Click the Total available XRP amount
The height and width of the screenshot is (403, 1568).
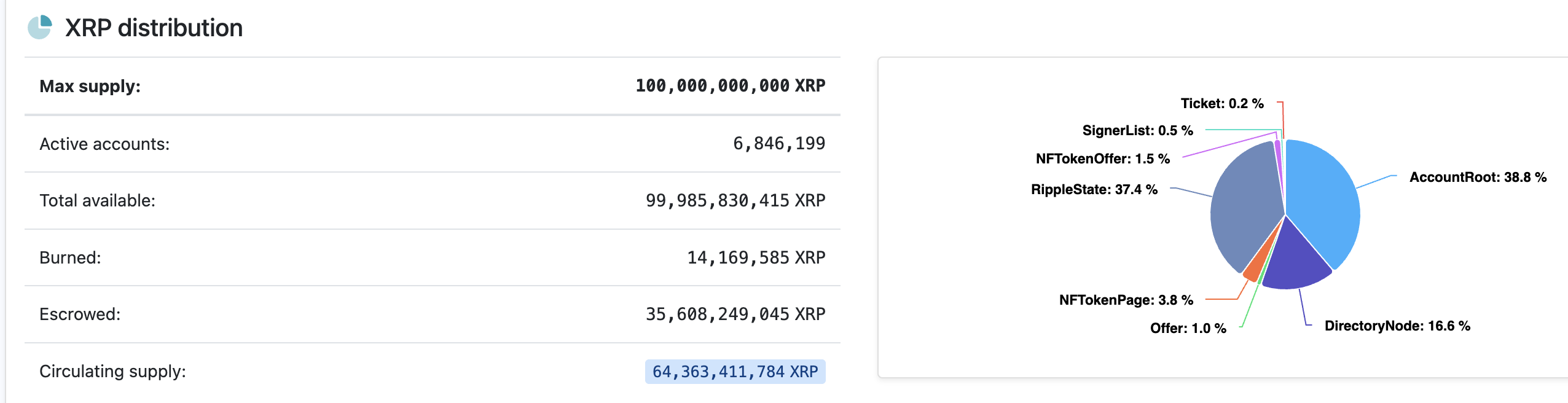(735, 201)
